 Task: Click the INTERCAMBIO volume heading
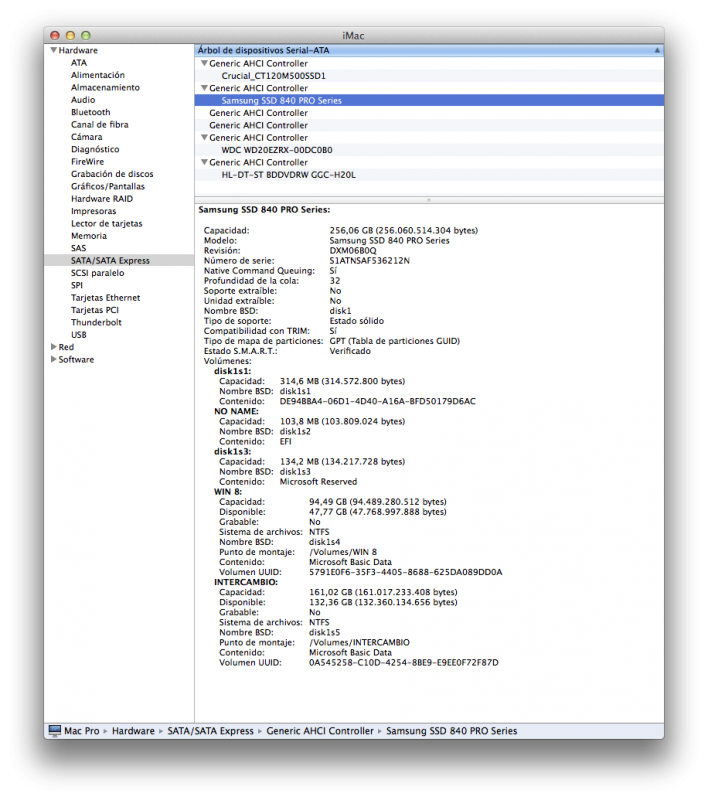pos(245,582)
